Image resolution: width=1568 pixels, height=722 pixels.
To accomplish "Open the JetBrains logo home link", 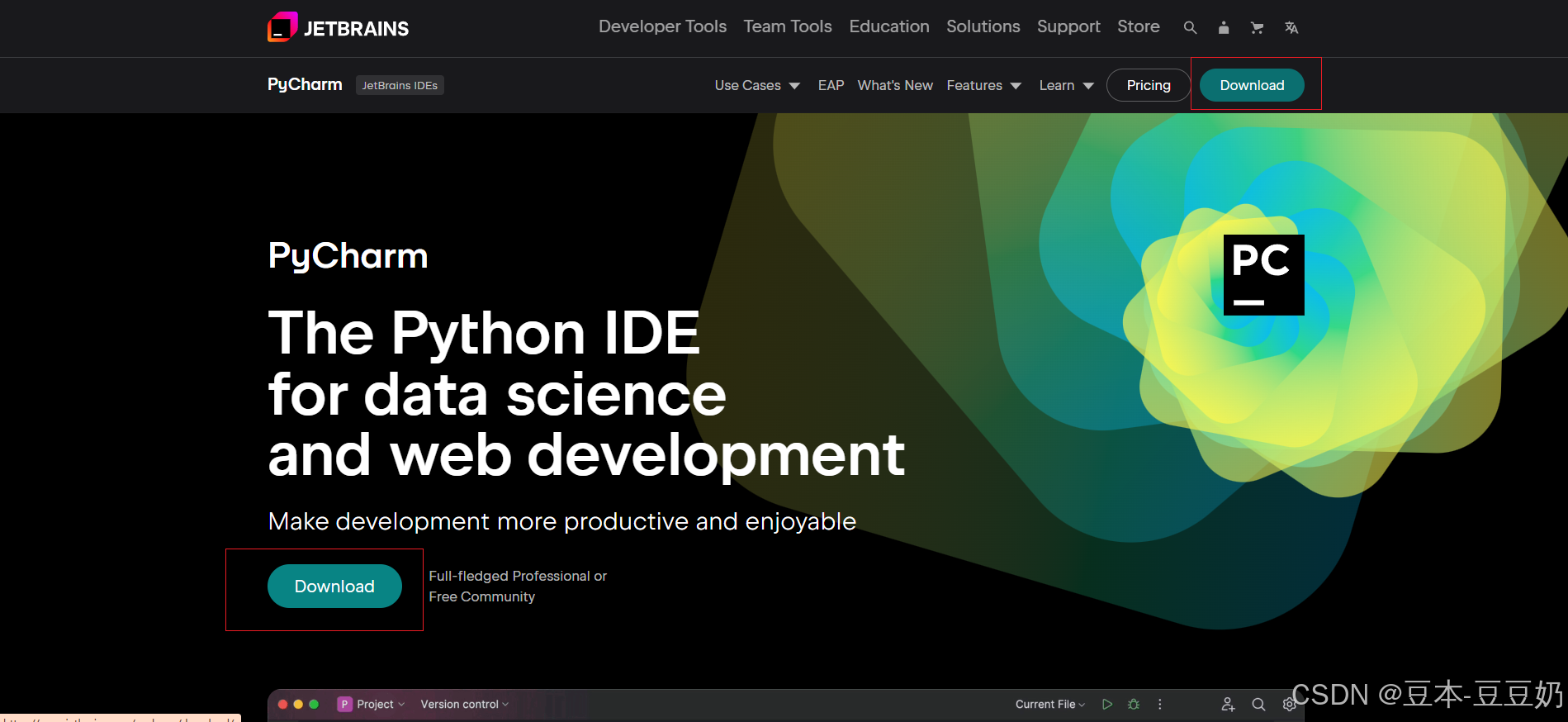I will pos(338,27).
